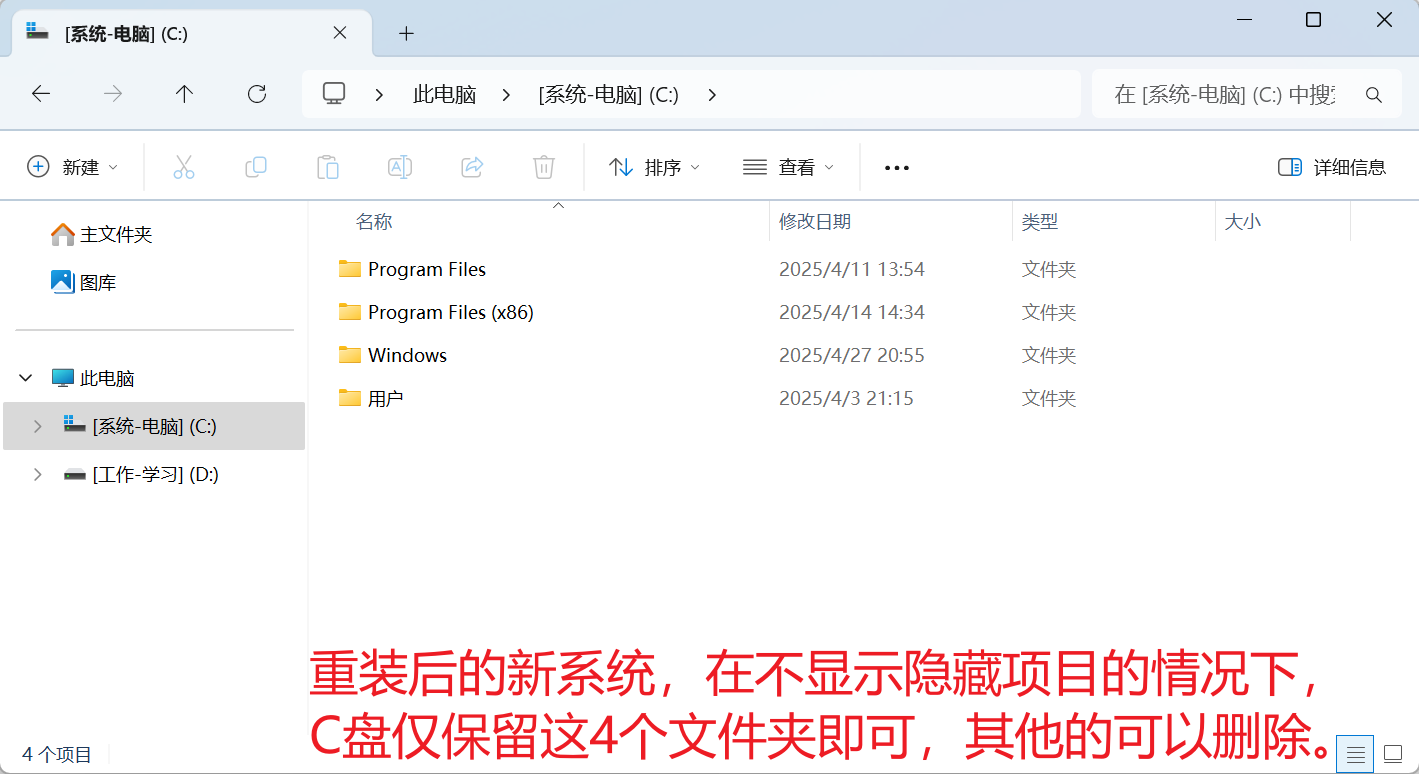This screenshot has height=774, width=1419.
Task: Sort by the 名称 column header
Action: tap(374, 222)
